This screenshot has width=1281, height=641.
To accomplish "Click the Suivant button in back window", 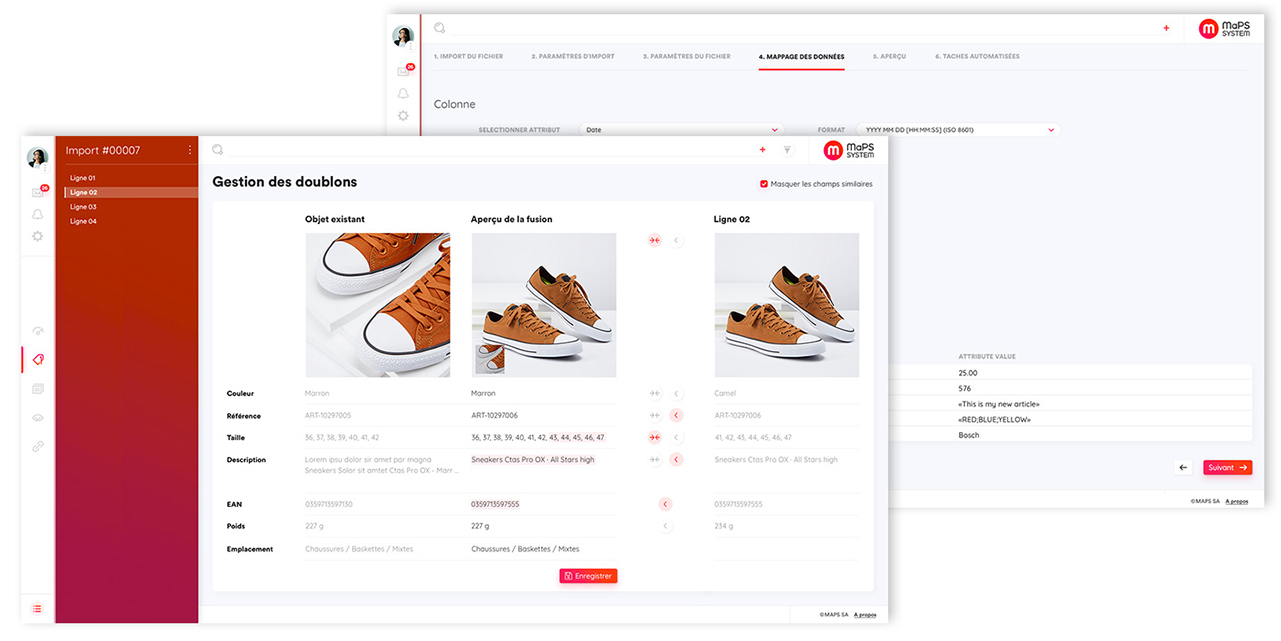I will [1227, 467].
